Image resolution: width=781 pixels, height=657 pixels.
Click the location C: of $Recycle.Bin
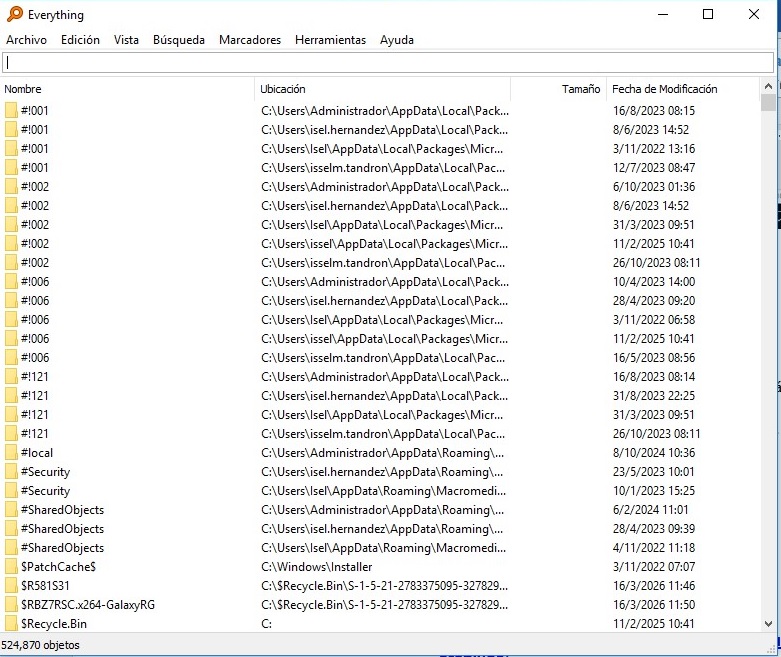(266, 623)
